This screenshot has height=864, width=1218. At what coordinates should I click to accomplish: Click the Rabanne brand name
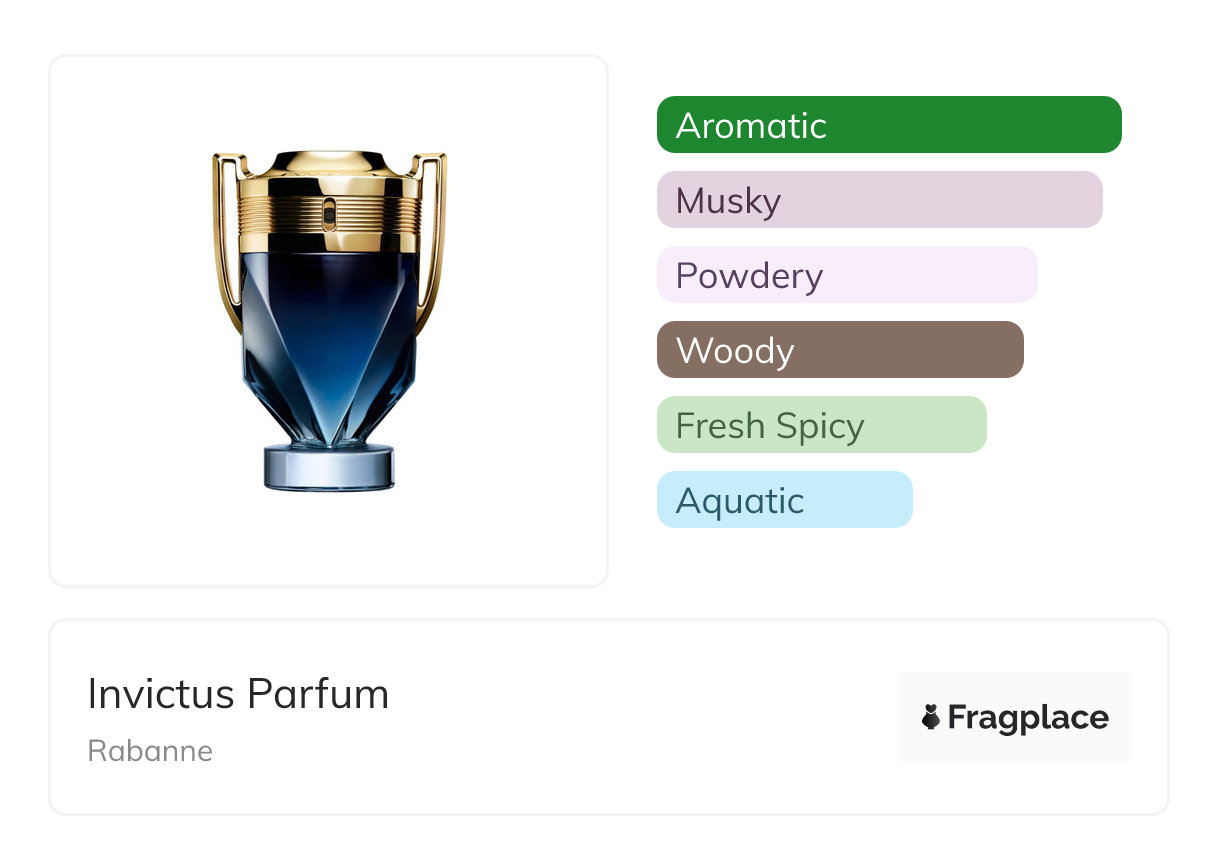point(150,751)
